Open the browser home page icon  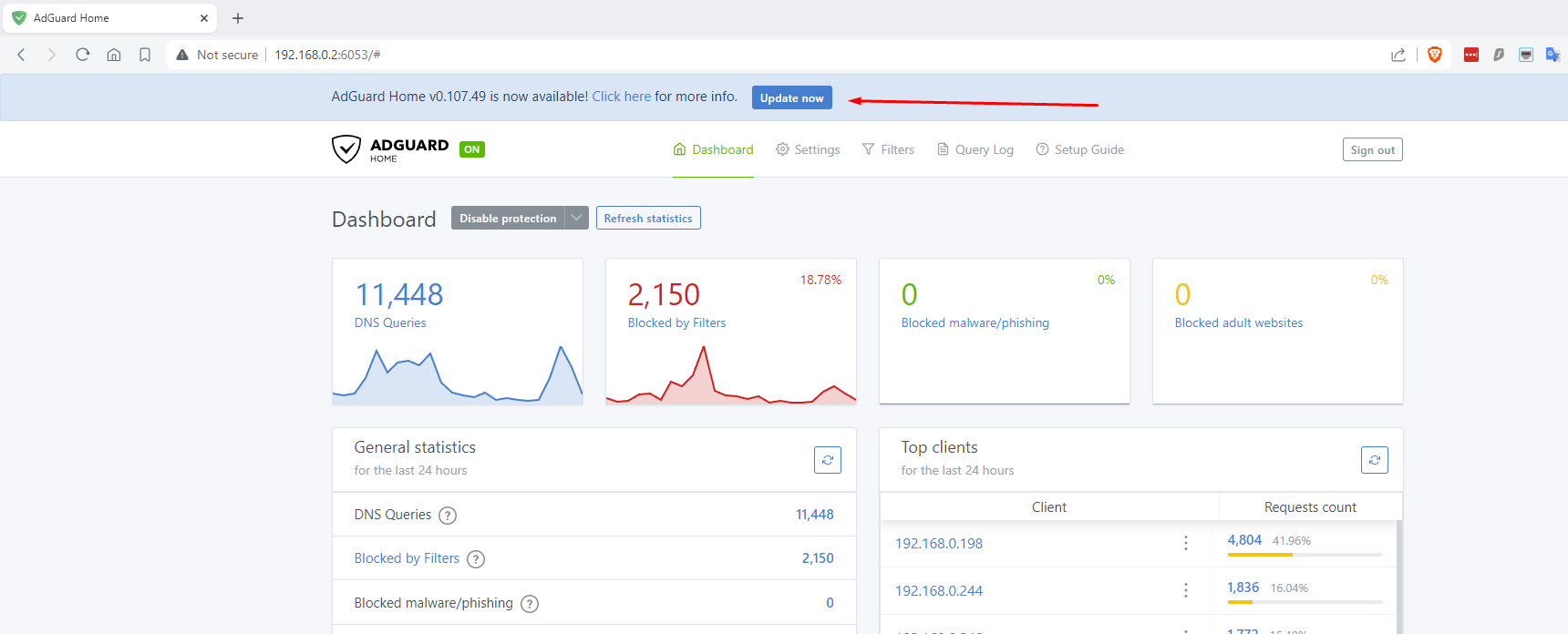click(x=114, y=55)
